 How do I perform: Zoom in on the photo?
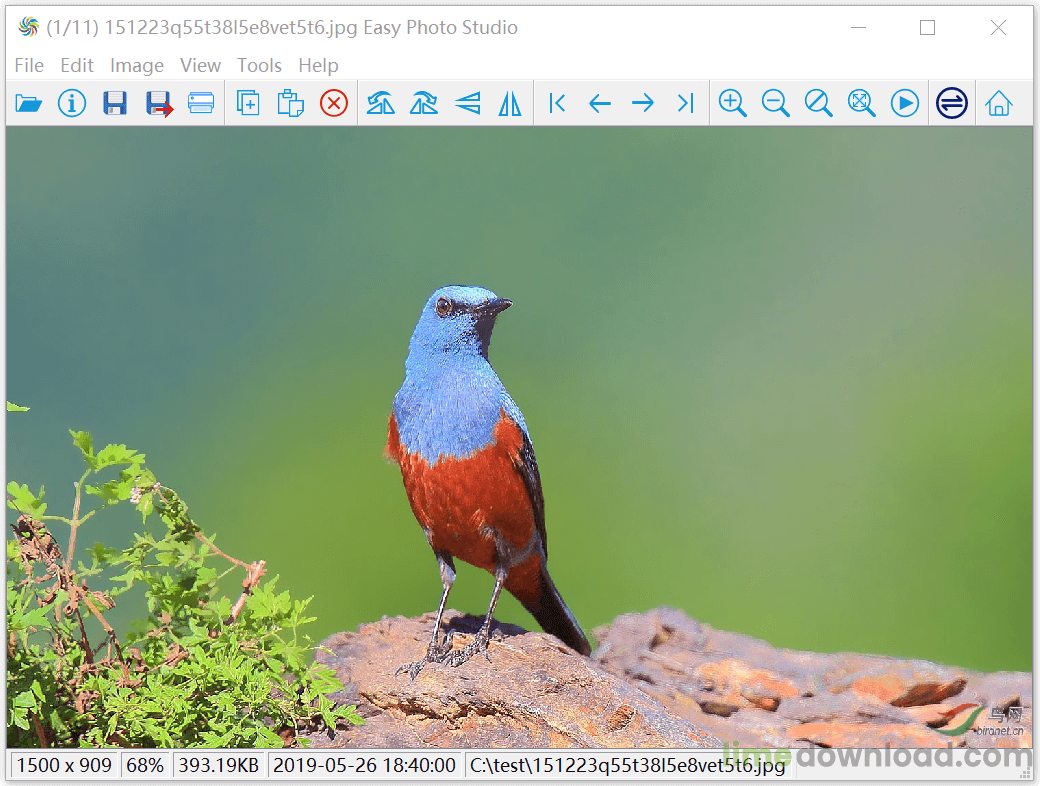(x=732, y=103)
